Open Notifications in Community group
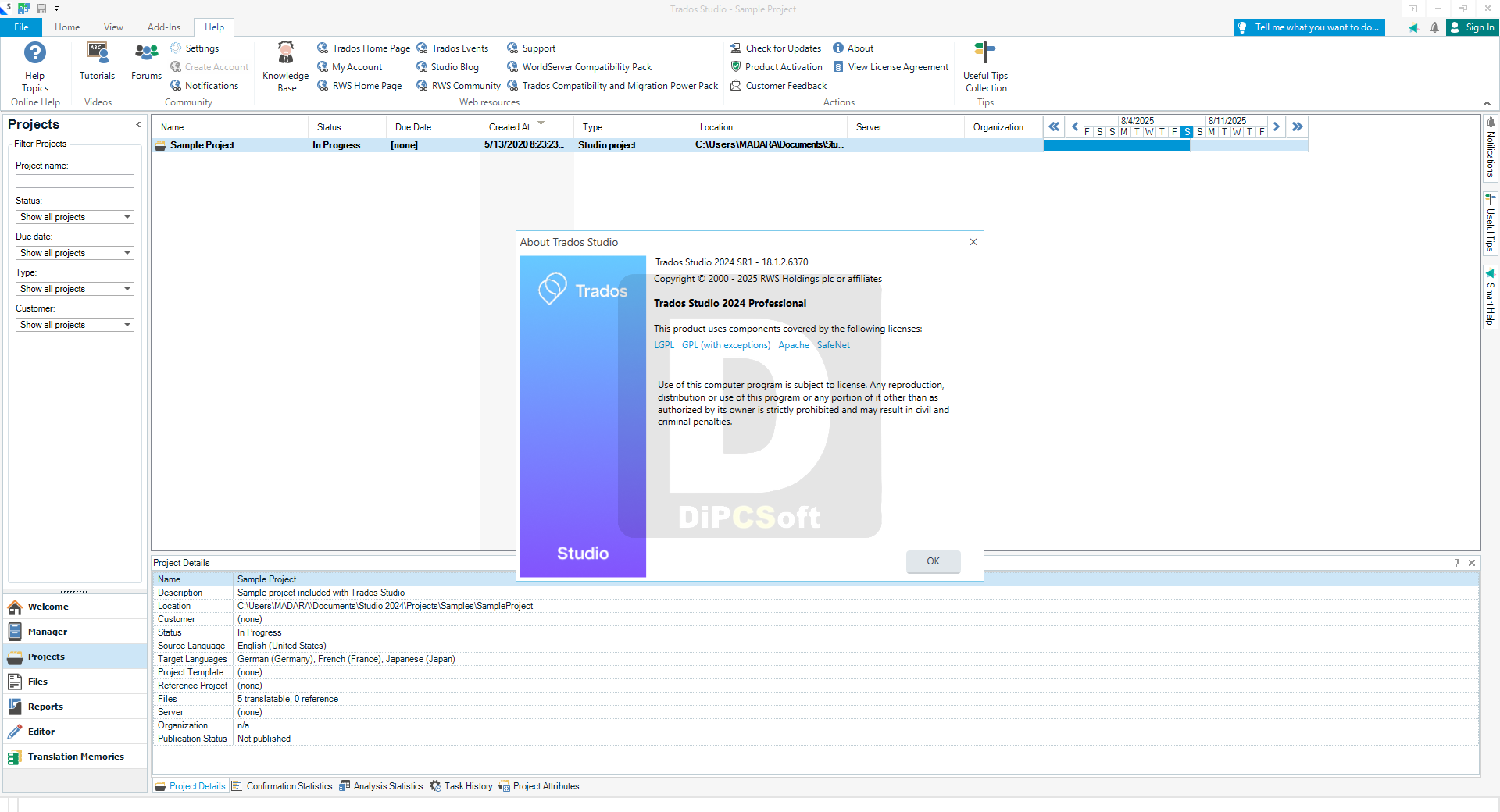1500x812 pixels. (x=205, y=86)
